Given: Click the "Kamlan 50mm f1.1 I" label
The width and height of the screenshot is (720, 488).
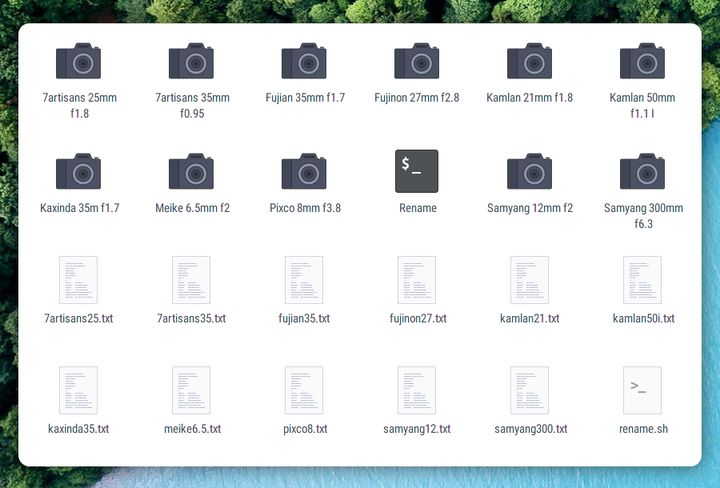Looking at the screenshot, I should [642, 106].
